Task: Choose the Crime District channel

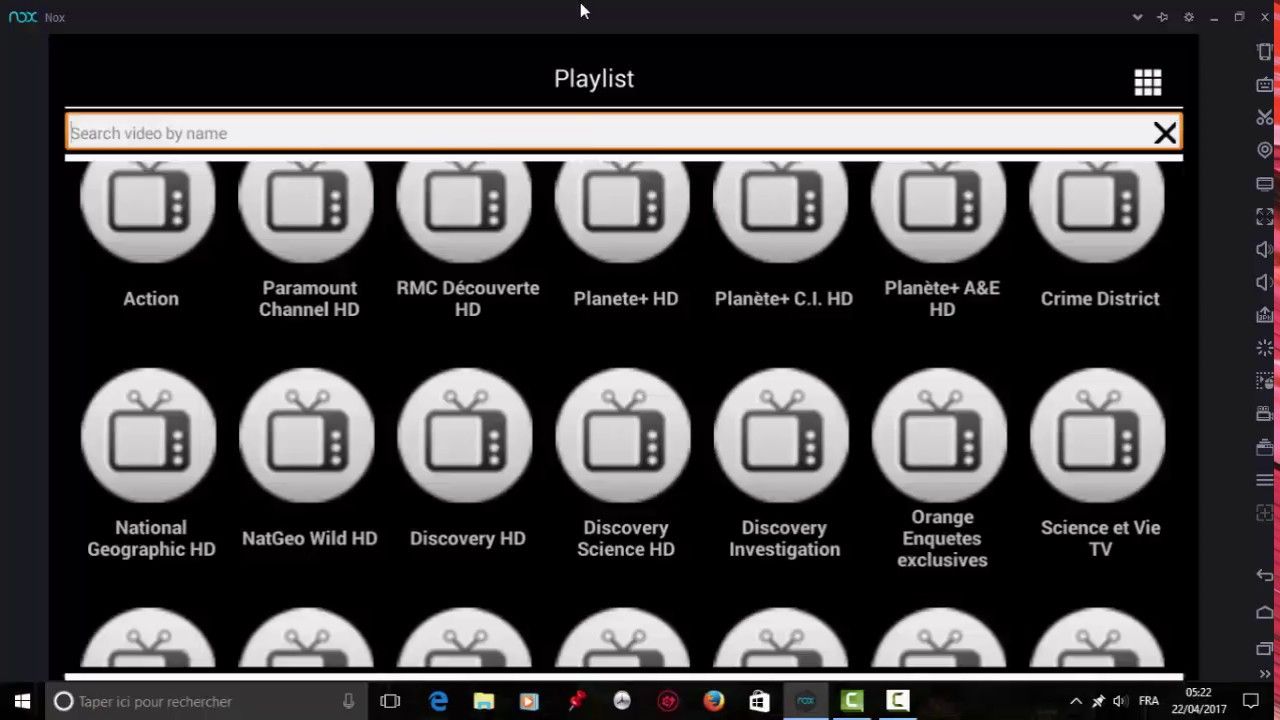Action: (1100, 237)
